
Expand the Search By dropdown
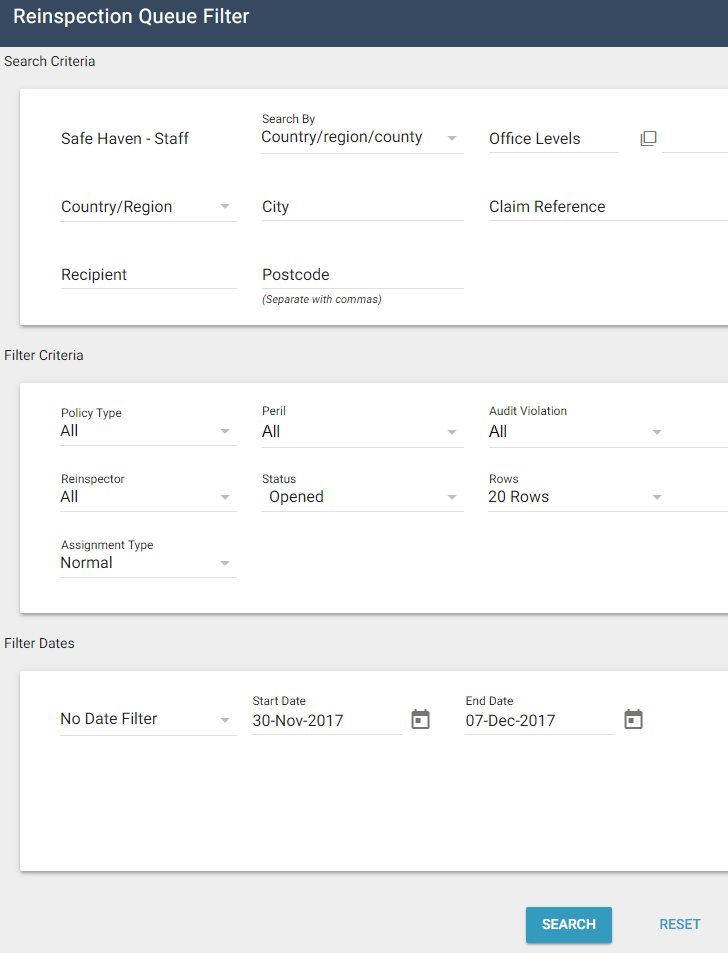(361, 138)
